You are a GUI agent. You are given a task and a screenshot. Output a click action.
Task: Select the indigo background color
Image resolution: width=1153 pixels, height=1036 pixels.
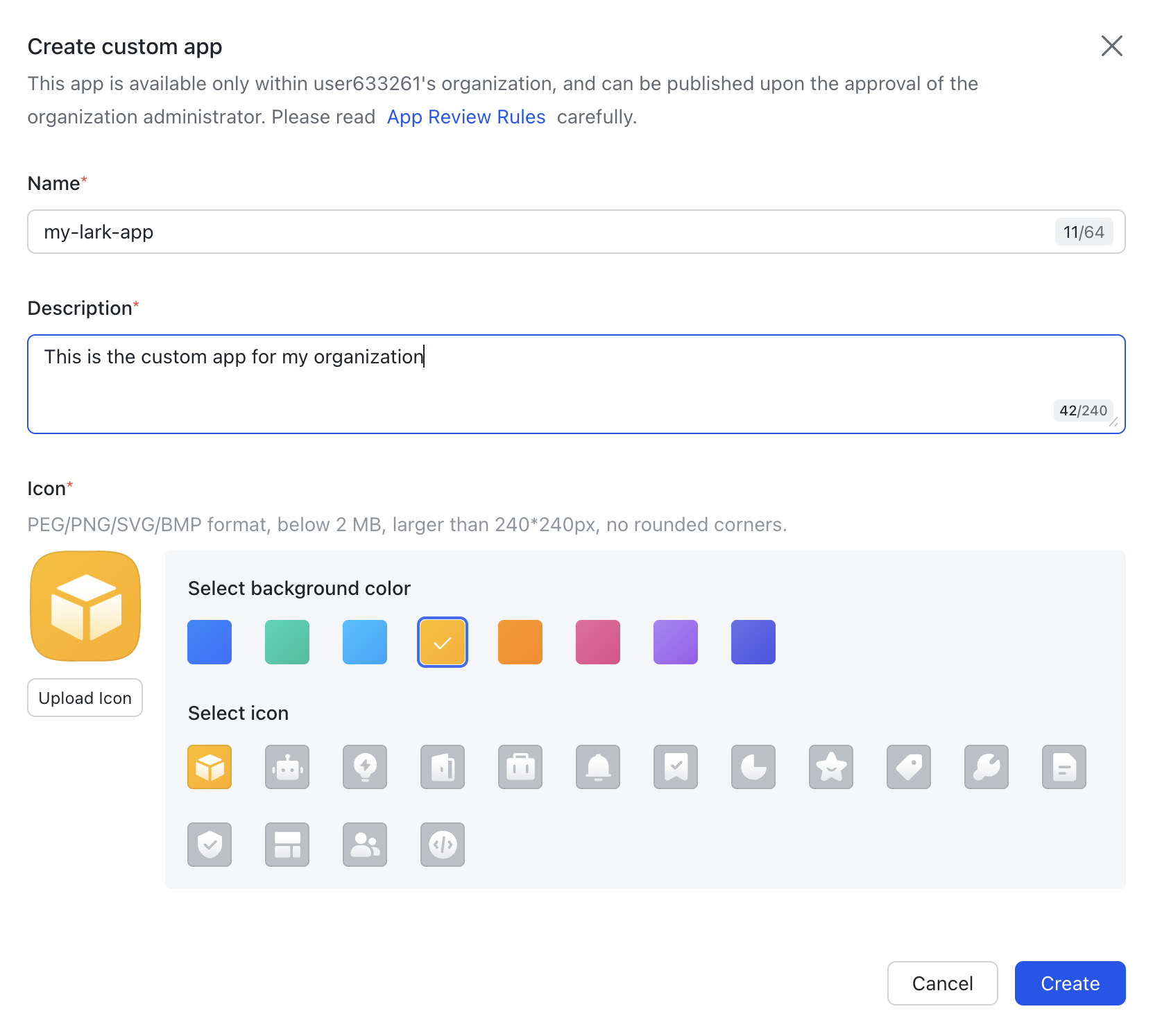[753, 642]
